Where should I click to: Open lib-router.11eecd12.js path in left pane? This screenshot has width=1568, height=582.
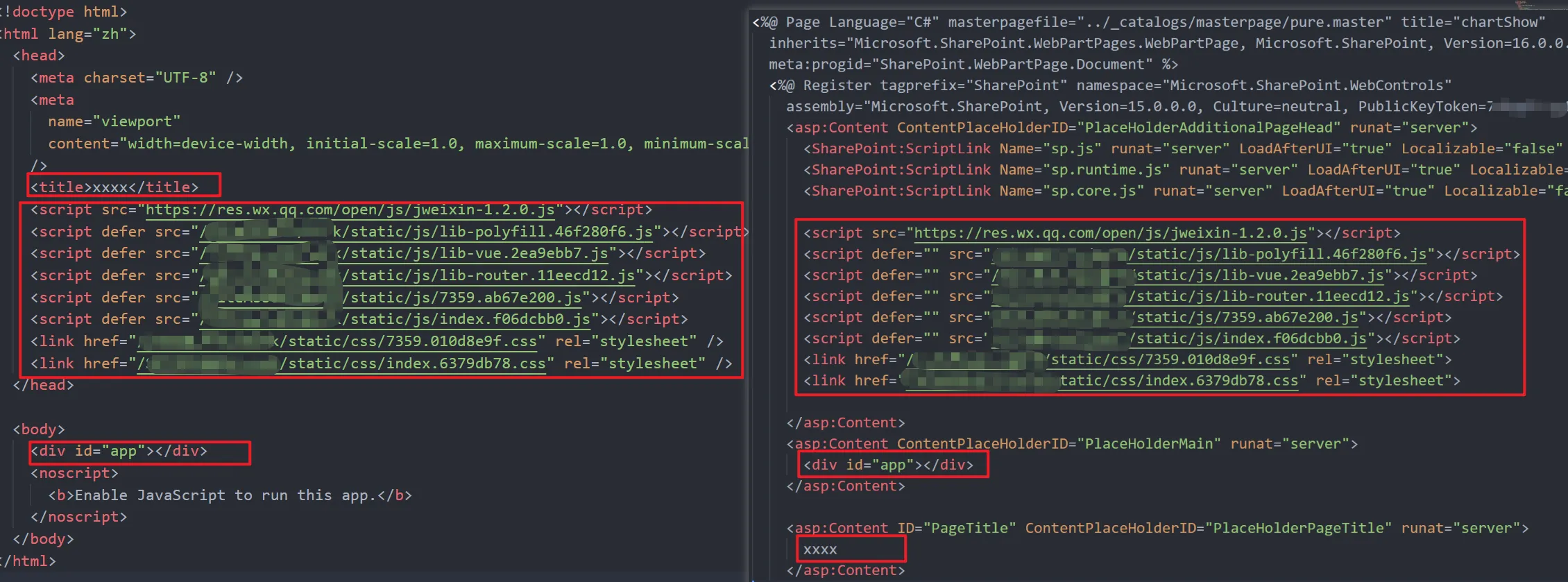click(417, 275)
